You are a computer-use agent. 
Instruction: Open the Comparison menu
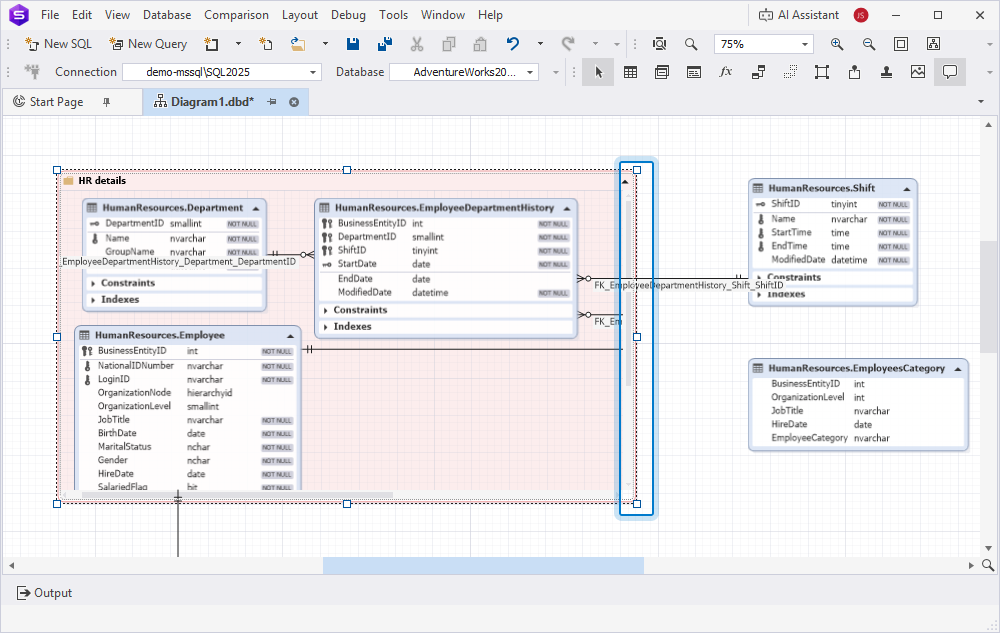coord(236,15)
